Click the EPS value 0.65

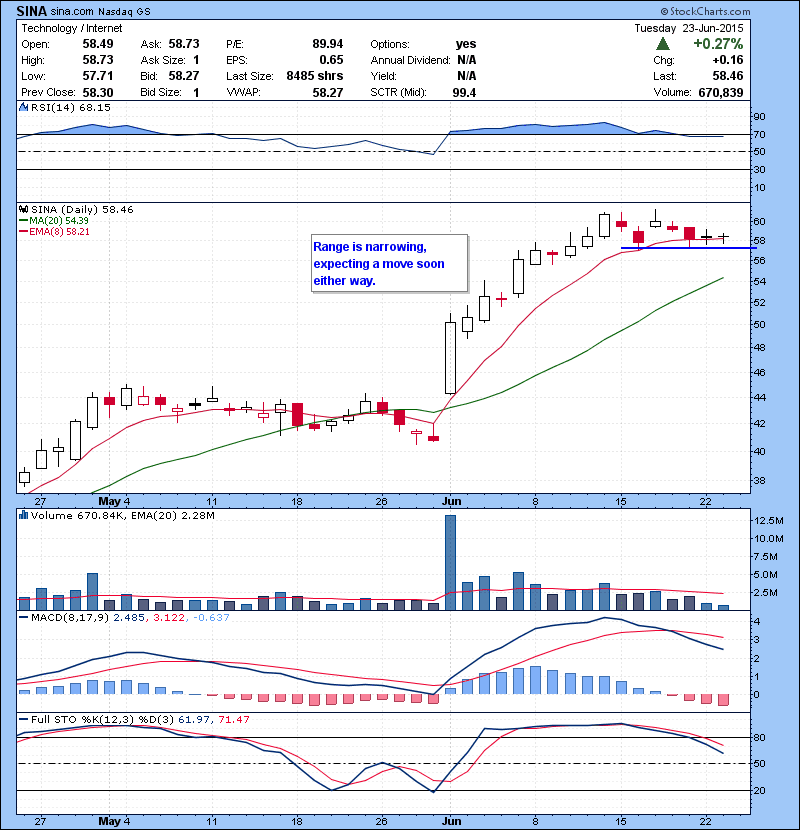coord(331,60)
